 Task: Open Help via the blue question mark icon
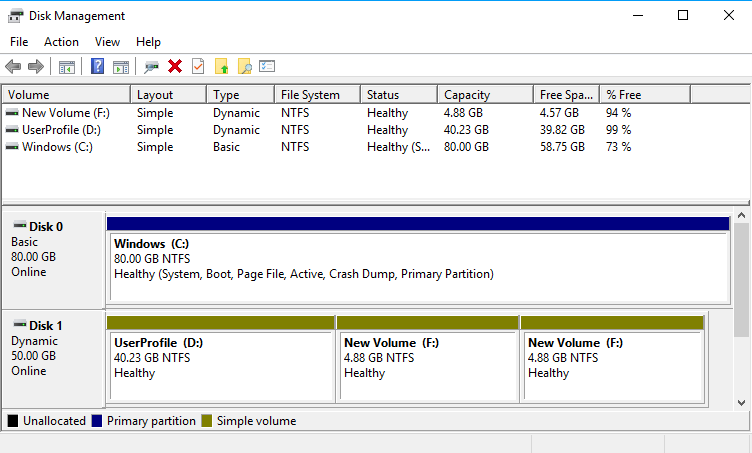[x=98, y=67]
